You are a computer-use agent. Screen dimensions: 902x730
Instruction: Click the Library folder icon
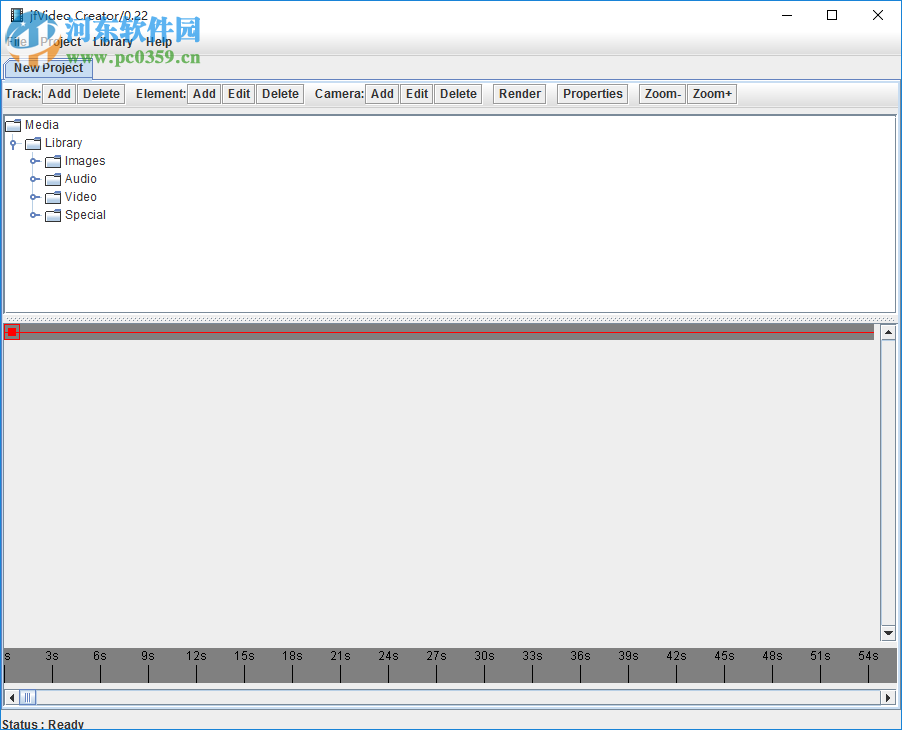tap(32, 142)
